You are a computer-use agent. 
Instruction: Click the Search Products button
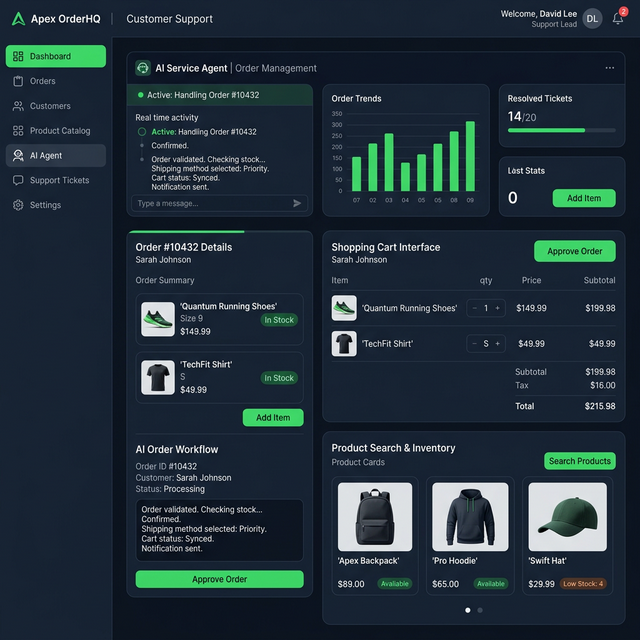[580, 461]
